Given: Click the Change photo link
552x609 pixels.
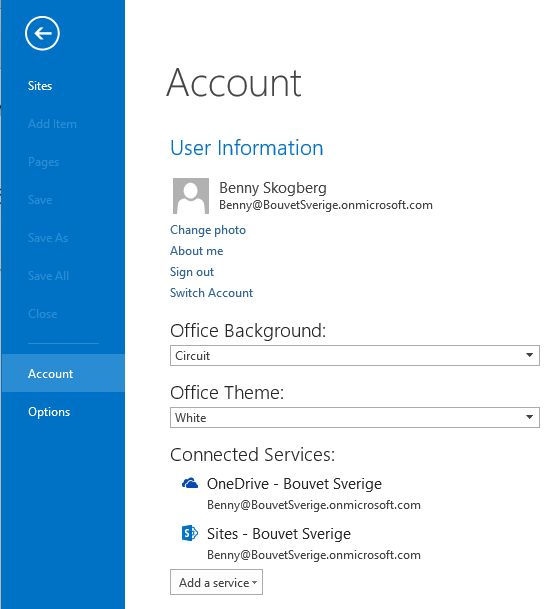Looking at the screenshot, I should [208, 230].
